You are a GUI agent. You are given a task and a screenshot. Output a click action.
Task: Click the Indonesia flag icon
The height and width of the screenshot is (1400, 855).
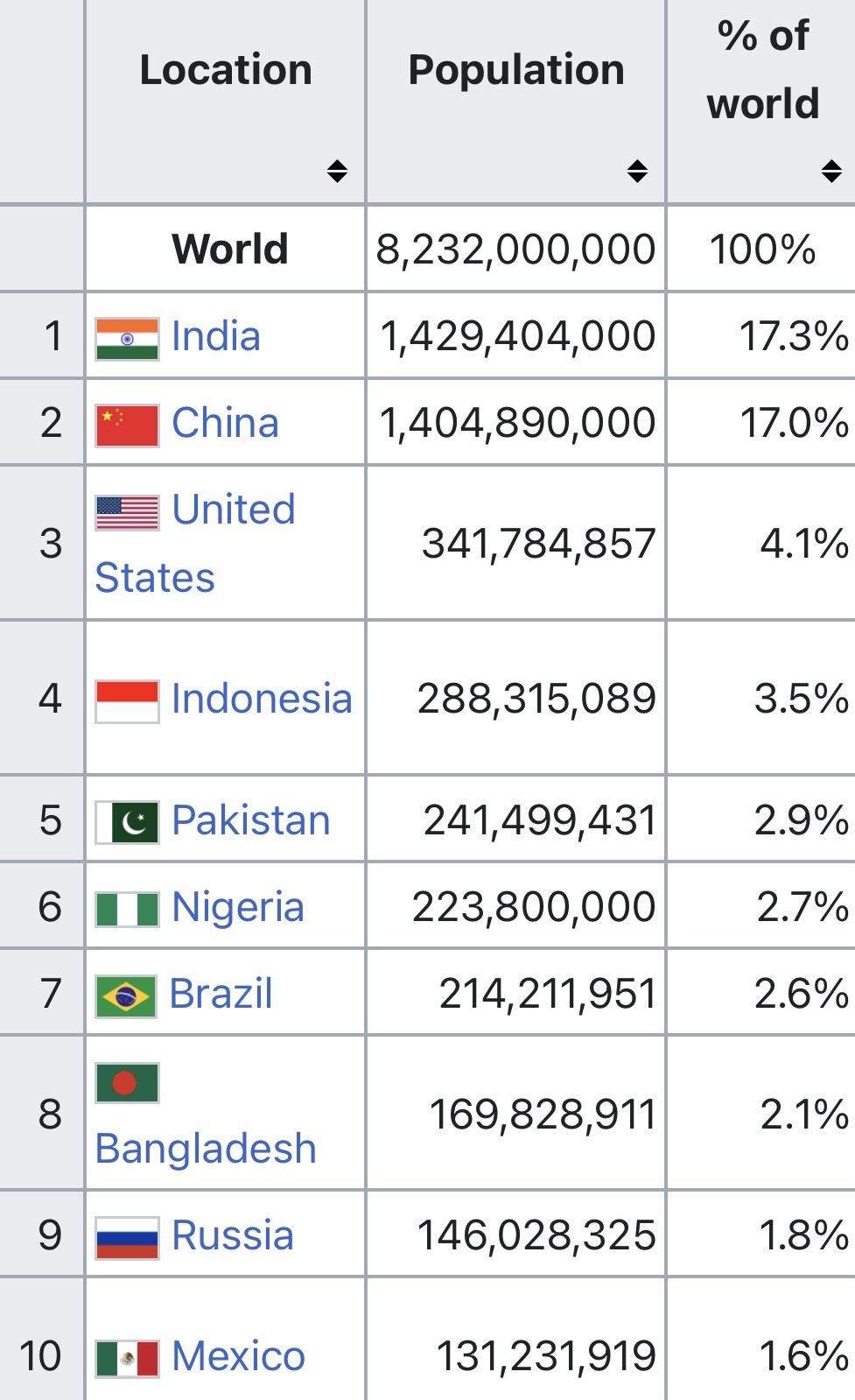[x=127, y=701]
